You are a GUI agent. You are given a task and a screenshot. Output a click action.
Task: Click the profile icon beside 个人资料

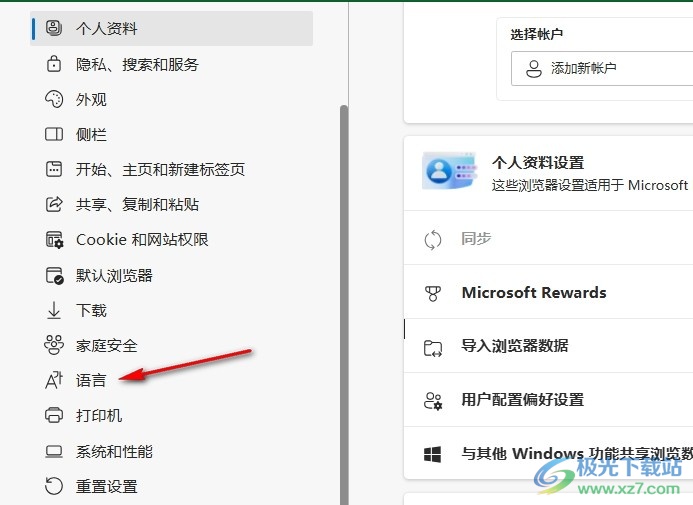click(x=54, y=28)
